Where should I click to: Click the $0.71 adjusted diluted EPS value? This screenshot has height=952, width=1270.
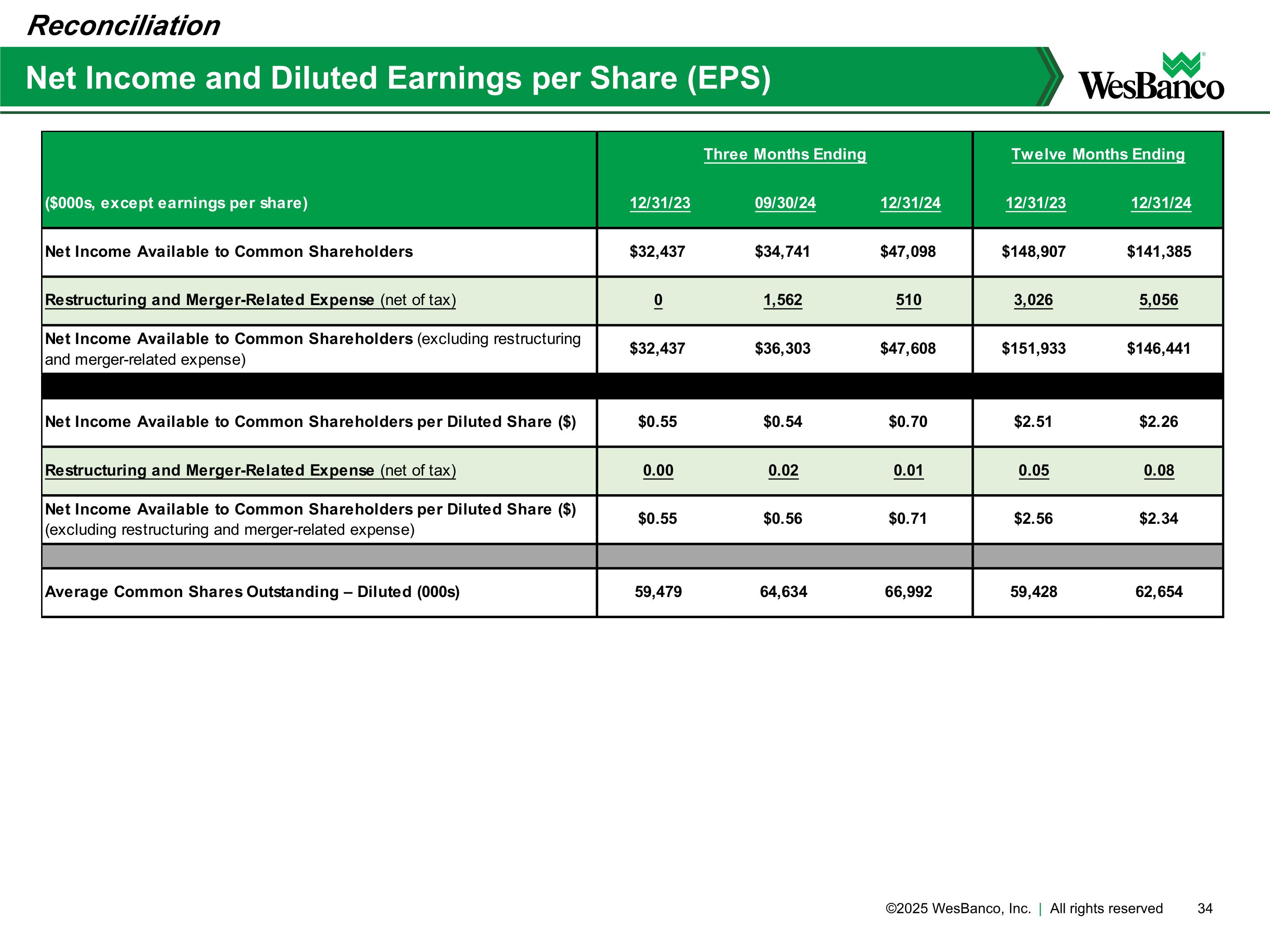point(908,519)
